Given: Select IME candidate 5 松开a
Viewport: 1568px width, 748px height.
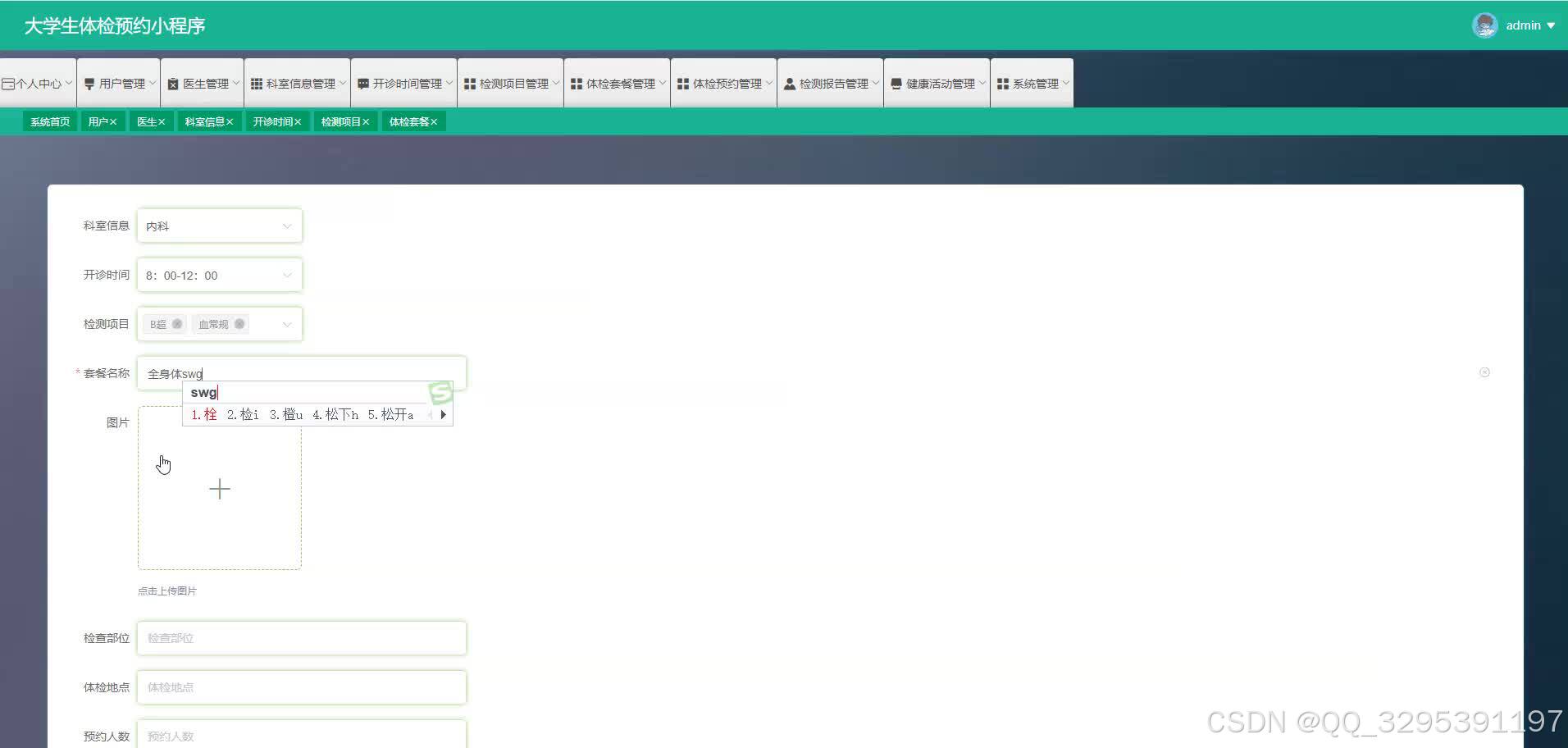Looking at the screenshot, I should tap(390, 414).
